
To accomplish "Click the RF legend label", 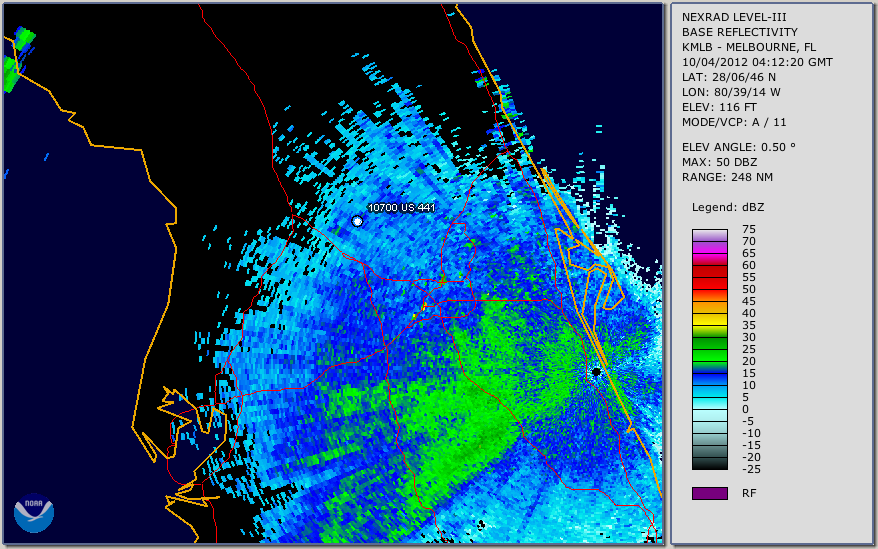I will 749,493.
